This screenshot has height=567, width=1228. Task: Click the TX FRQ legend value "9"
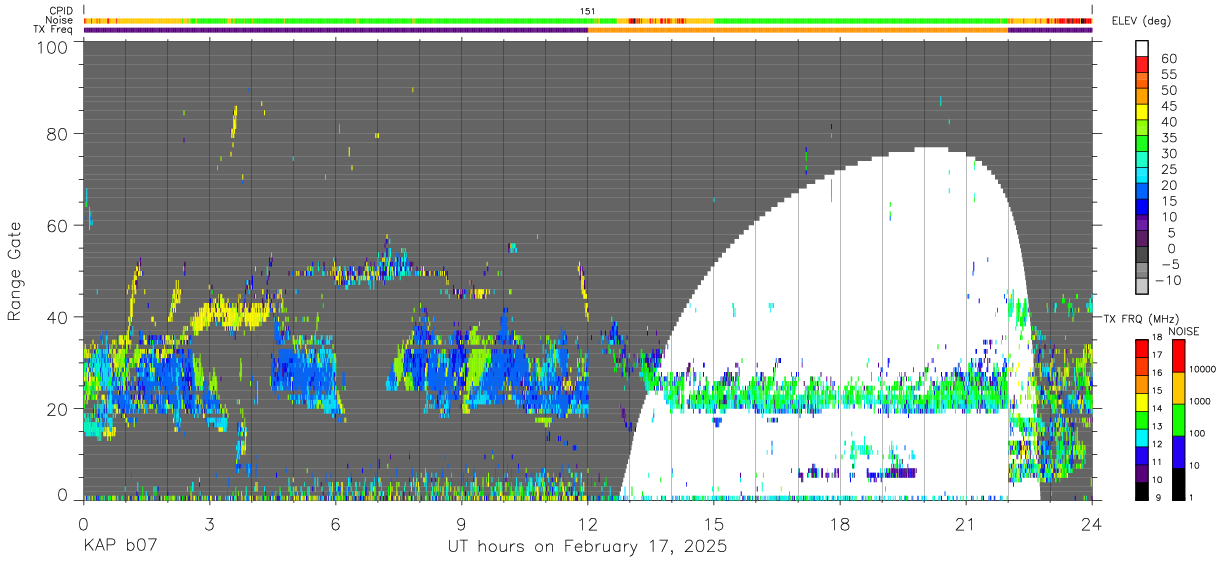[1158, 498]
